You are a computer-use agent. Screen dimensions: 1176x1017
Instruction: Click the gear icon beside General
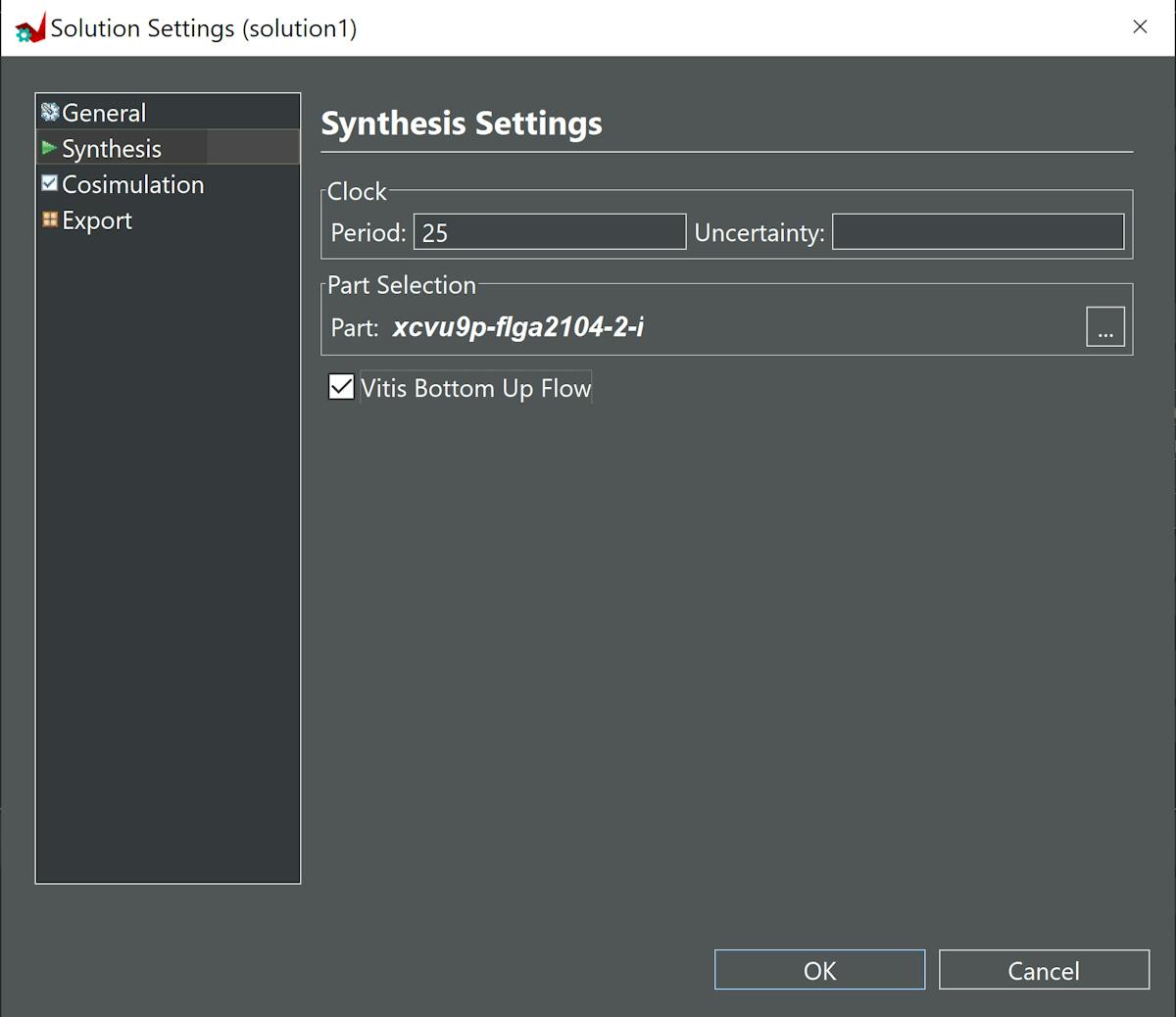[50, 113]
